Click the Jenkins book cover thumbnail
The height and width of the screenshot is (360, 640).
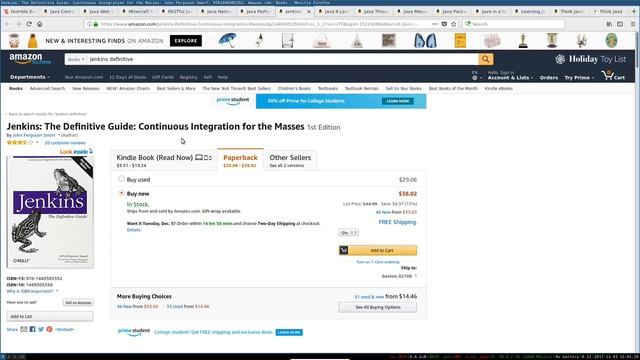[x=50, y=212]
